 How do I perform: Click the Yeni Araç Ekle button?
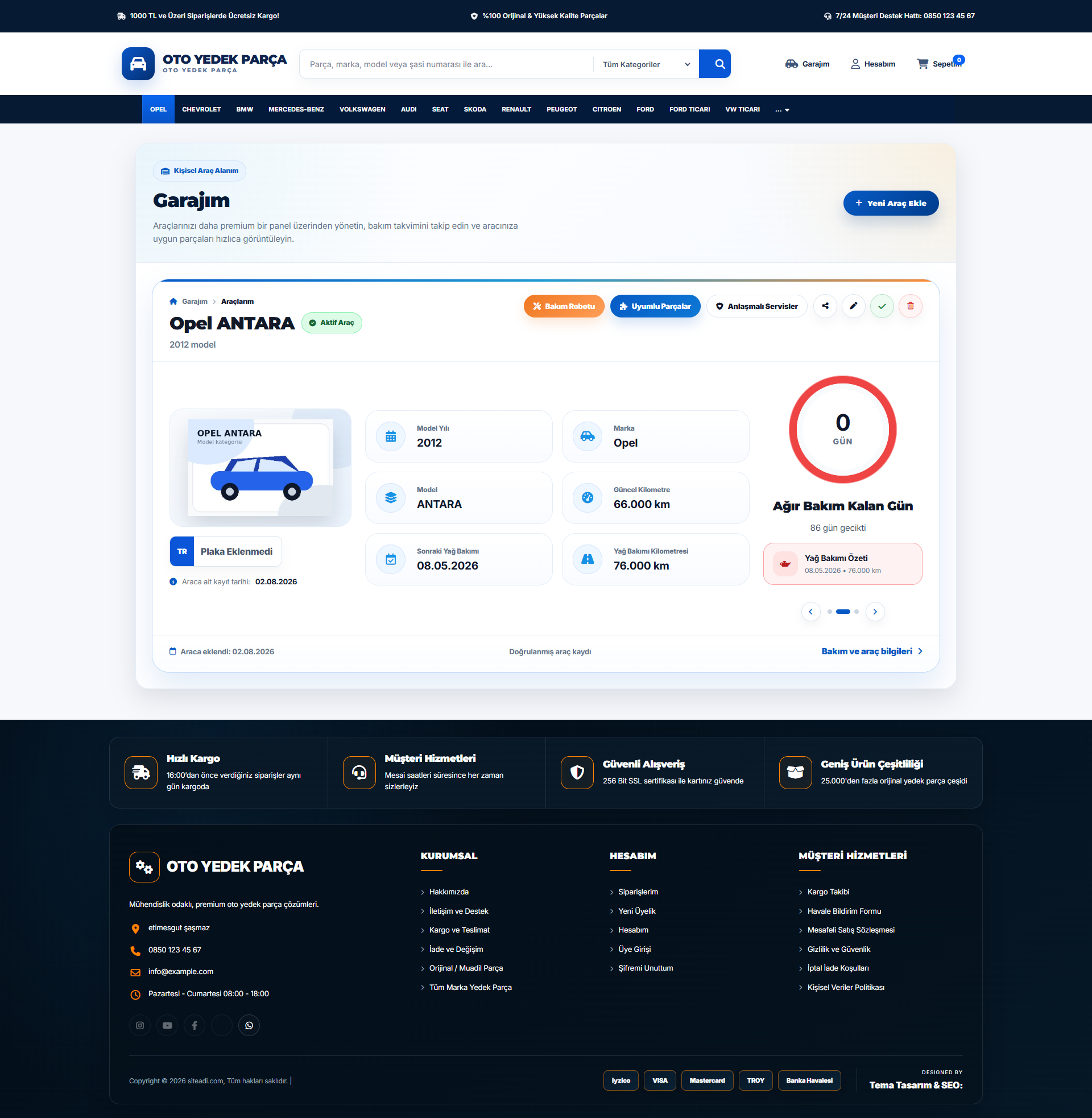point(891,203)
